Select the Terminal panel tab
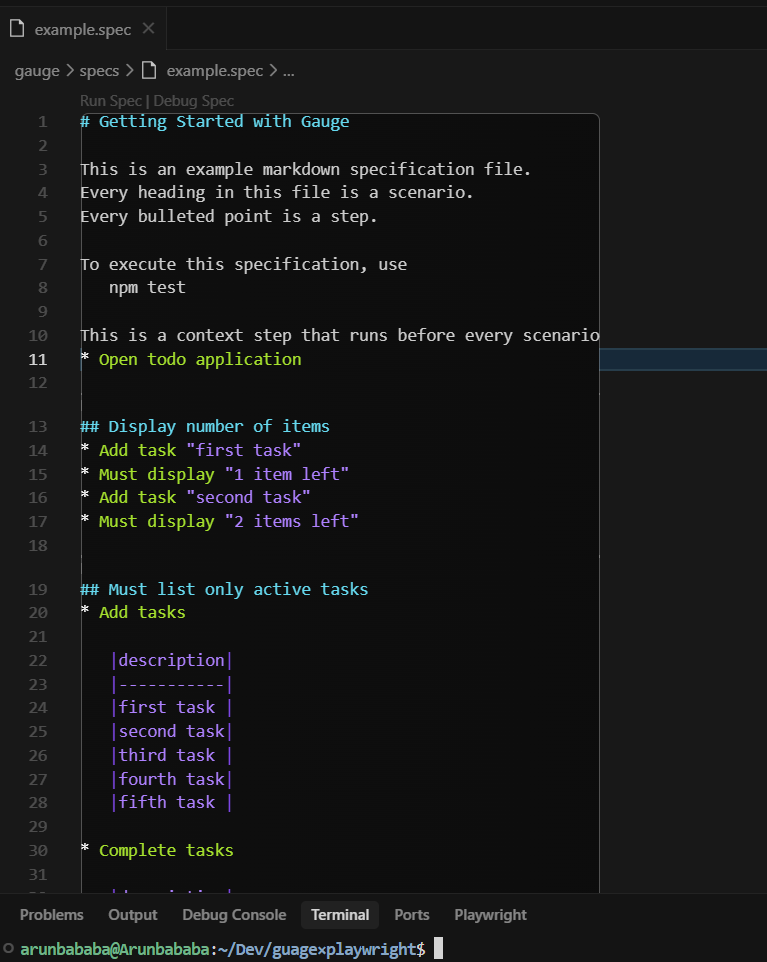This screenshot has width=767, height=962. (x=340, y=915)
